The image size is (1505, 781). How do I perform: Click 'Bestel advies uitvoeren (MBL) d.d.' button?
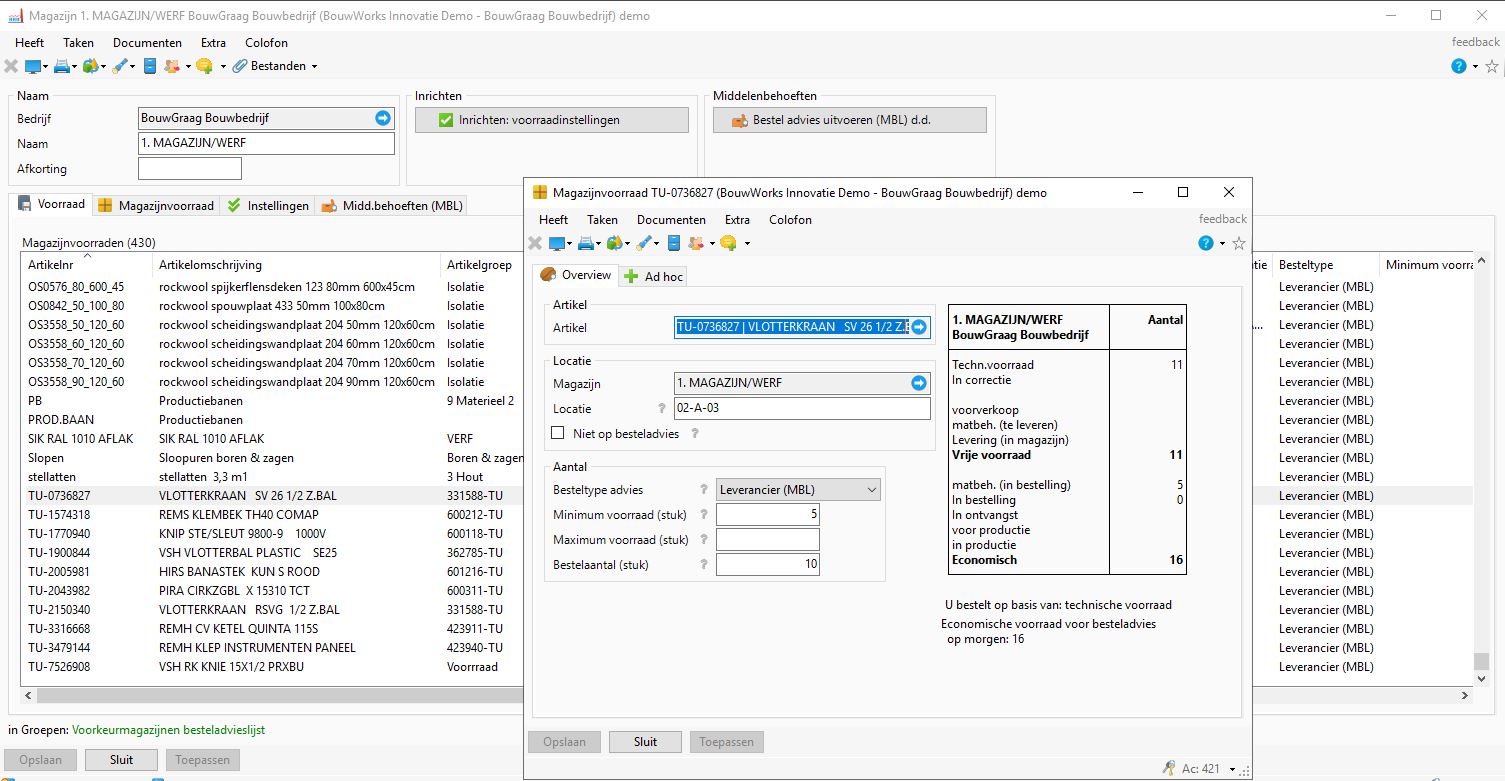pyautogui.click(x=849, y=120)
